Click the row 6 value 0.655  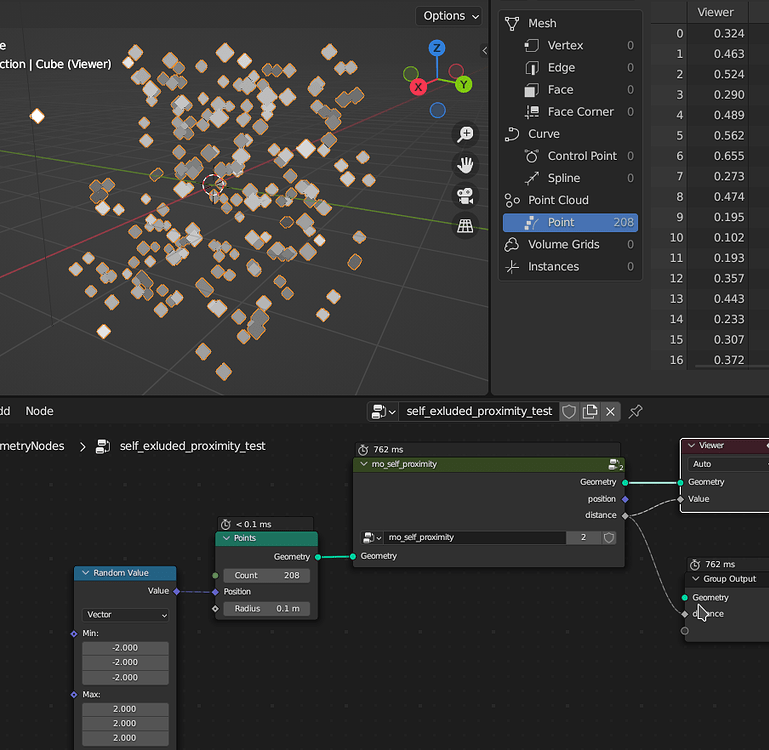[x=729, y=155]
